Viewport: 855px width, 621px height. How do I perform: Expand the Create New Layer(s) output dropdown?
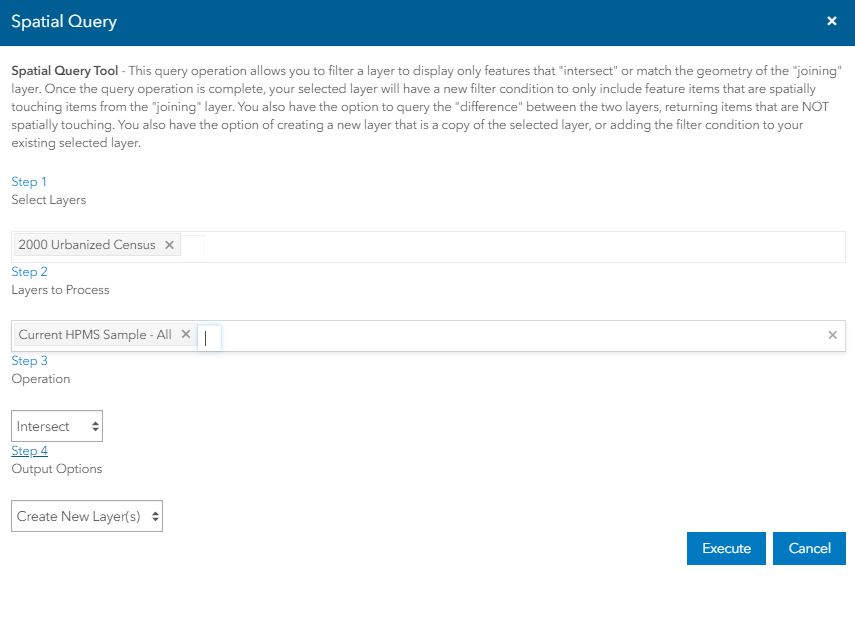pos(87,516)
